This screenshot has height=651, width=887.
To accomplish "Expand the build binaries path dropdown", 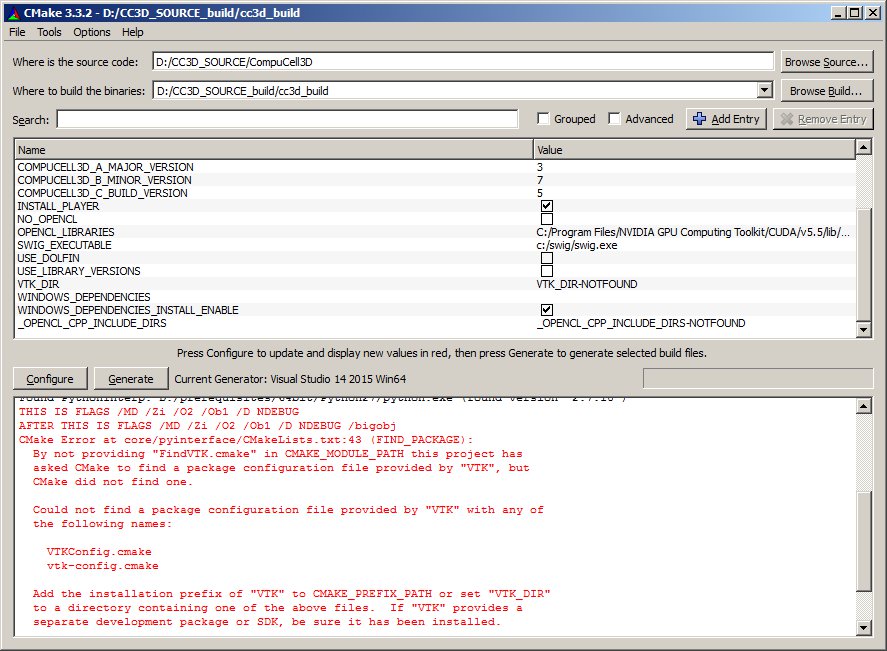I will [765, 91].
